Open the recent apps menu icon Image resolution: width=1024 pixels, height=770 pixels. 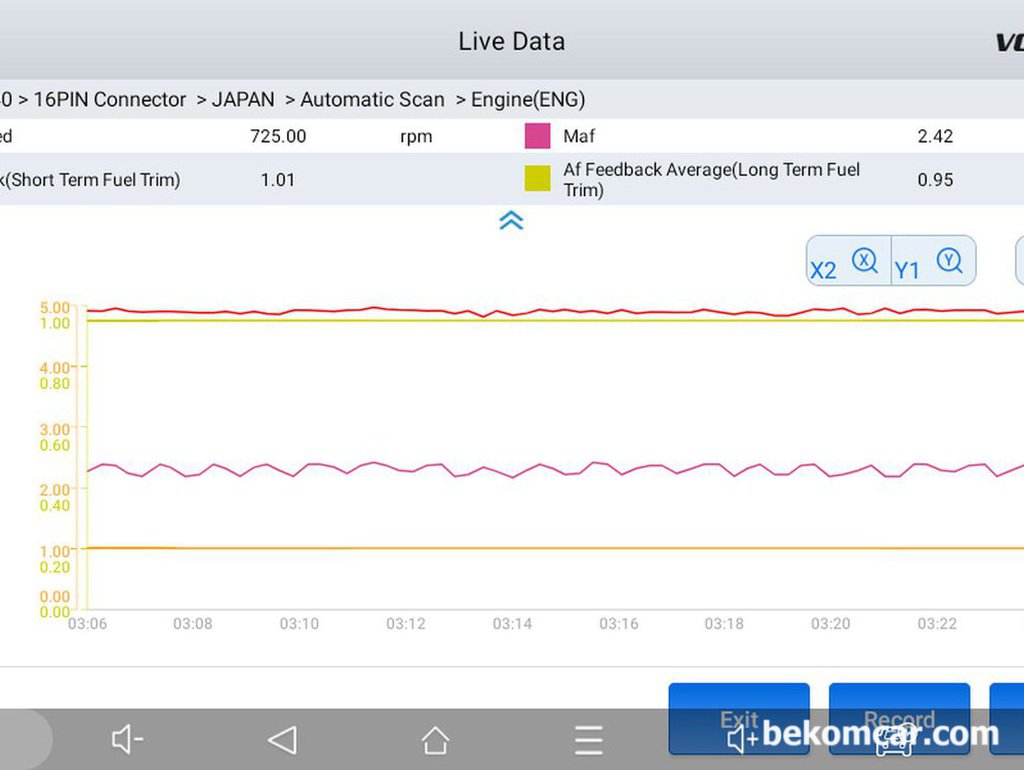(588, 740)
